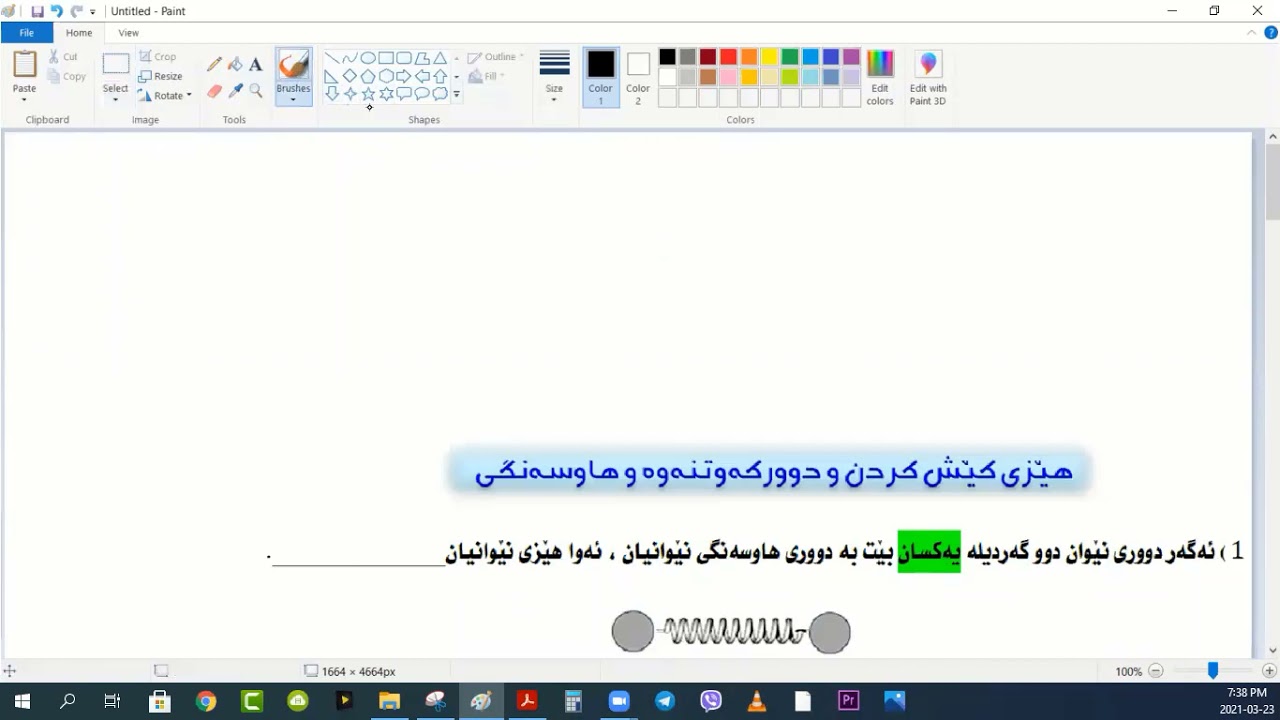Click the Copy button
1280x720 pixels.
coord(66,76)
